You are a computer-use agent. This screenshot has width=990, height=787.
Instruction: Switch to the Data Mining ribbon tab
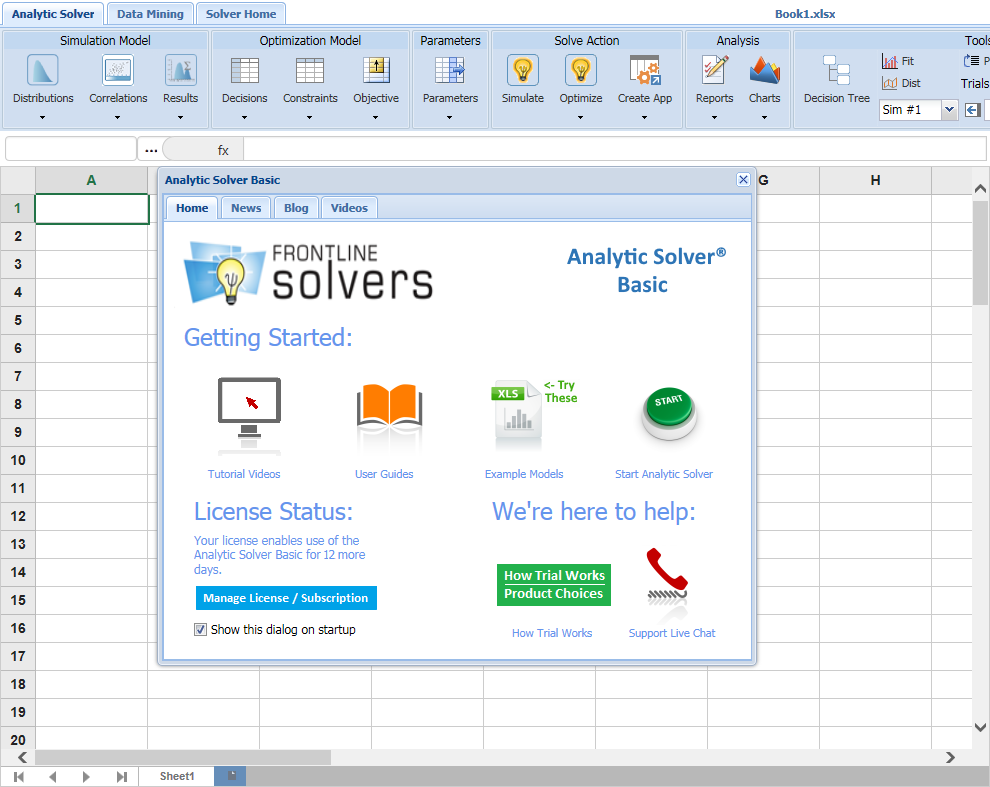[x=150, y=14]
